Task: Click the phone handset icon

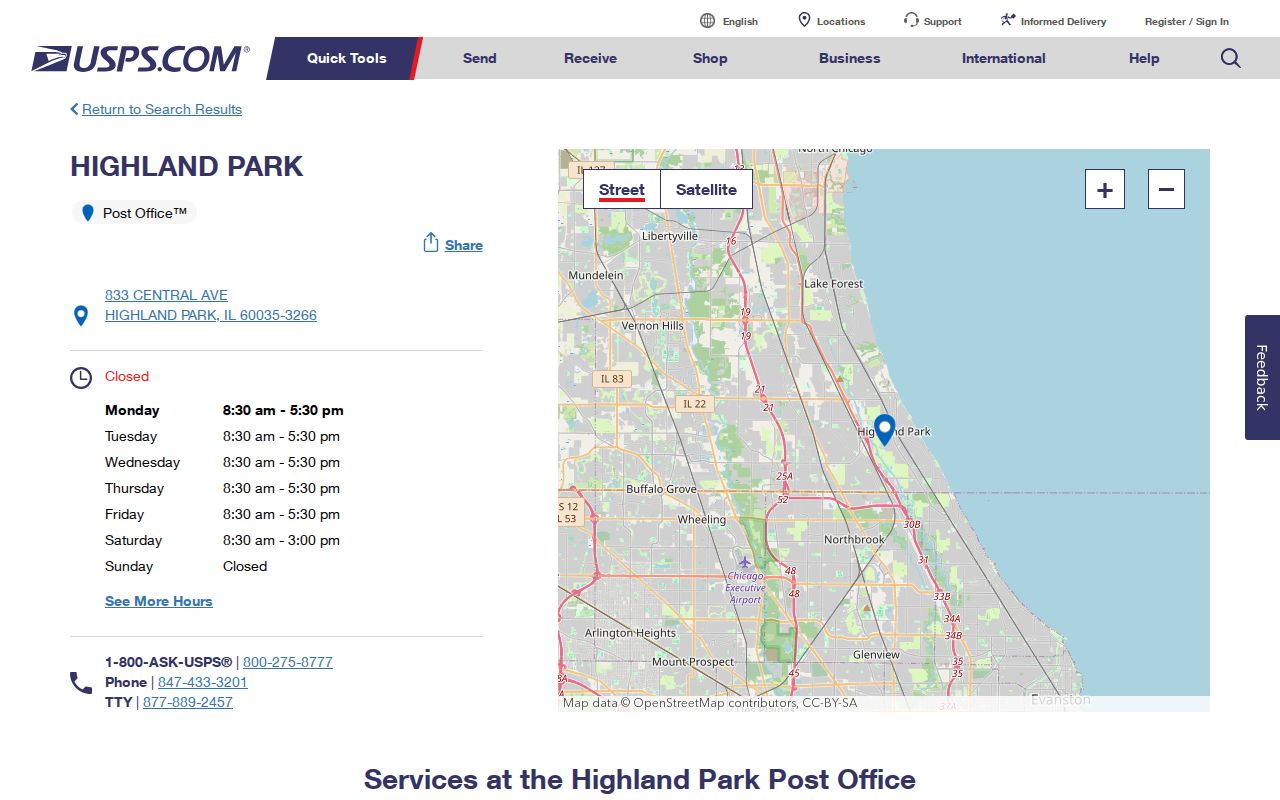Action: click(x=81, y=683)
